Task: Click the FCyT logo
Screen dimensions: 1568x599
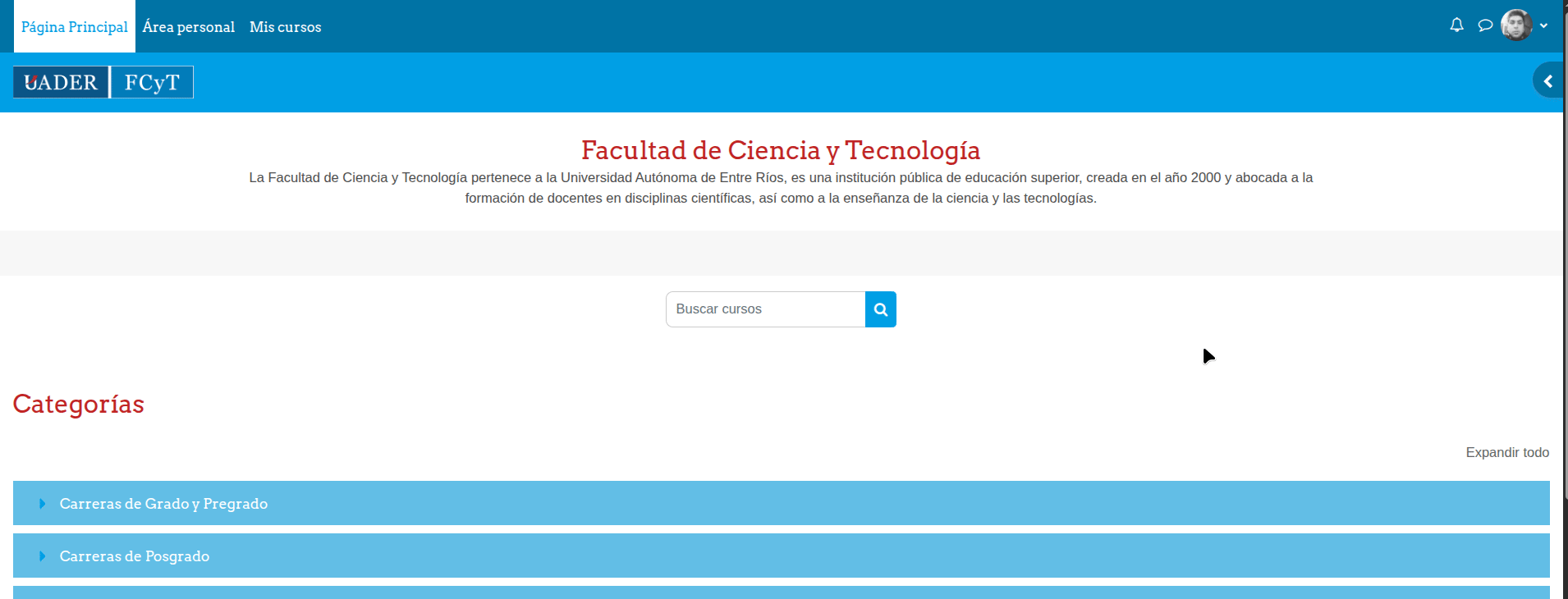Action: tap(152, 82)
